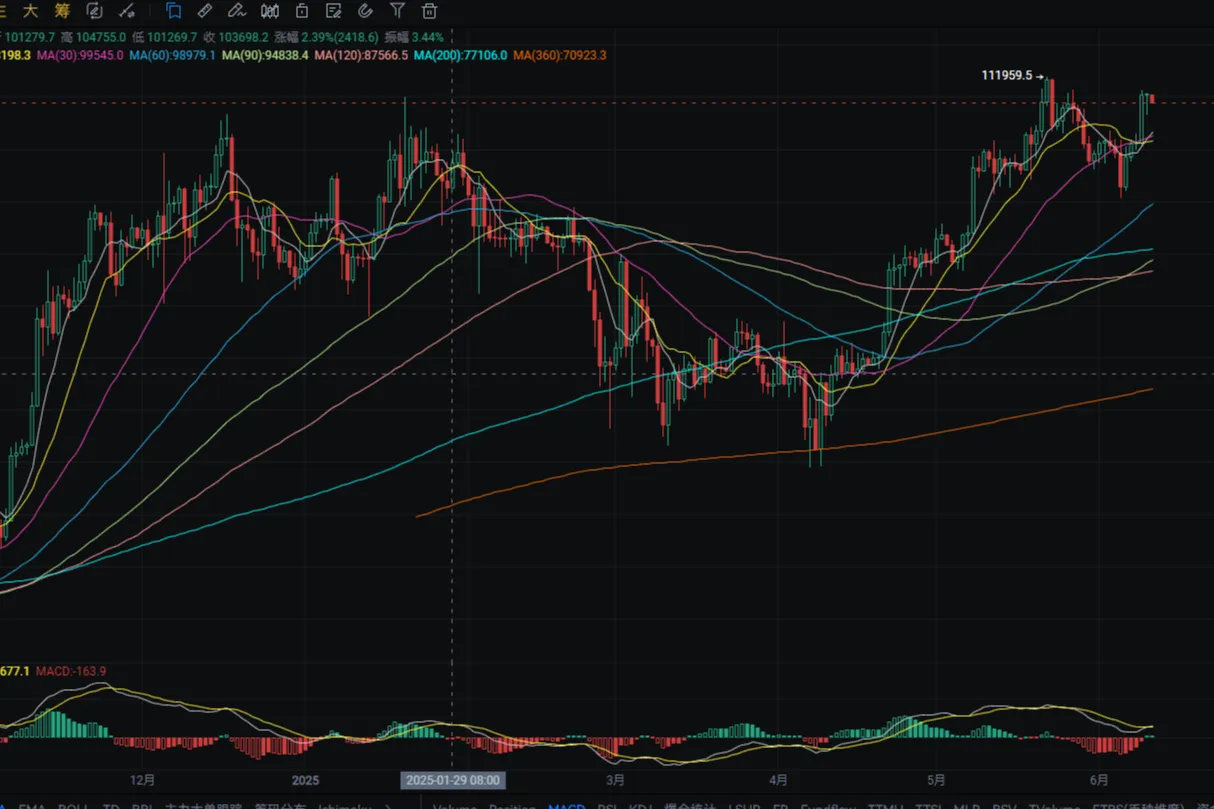Screen dimensions: 1214x809
Task: Click the copy layers icon in toolbar
Action: click(x=173, y=11)
